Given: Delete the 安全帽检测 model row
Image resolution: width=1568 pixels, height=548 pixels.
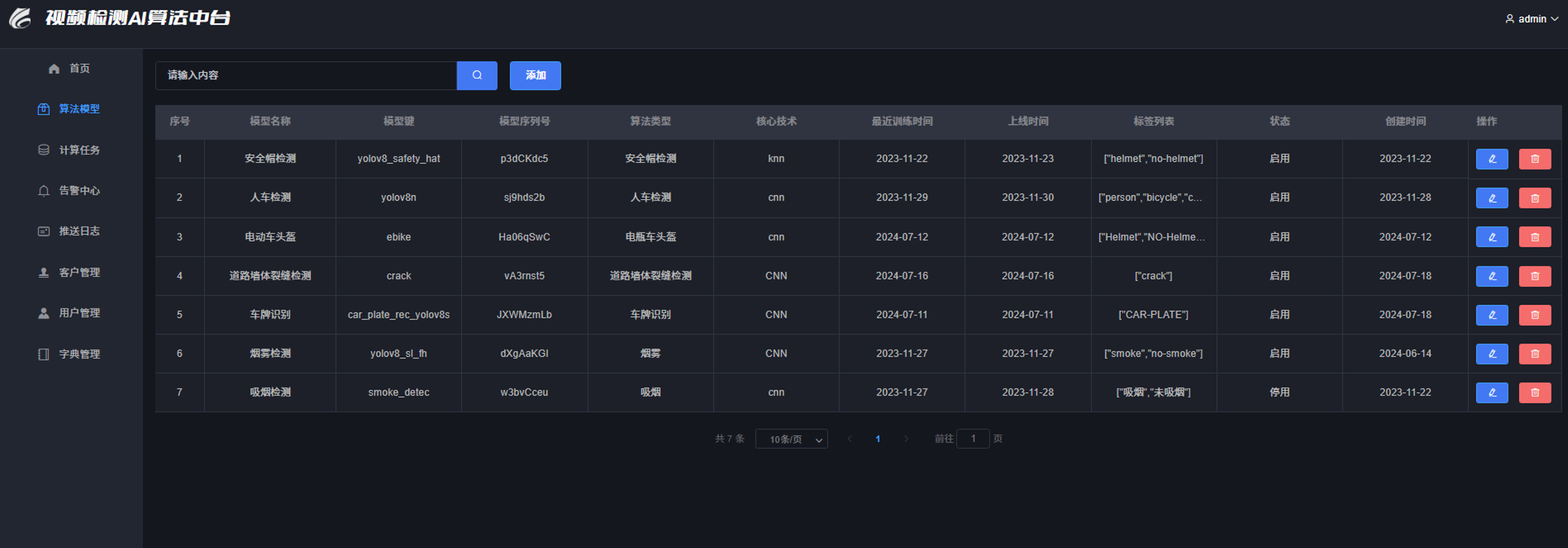Looking at the screenshot, I should pyautogui.click(x=1535, y=159).
